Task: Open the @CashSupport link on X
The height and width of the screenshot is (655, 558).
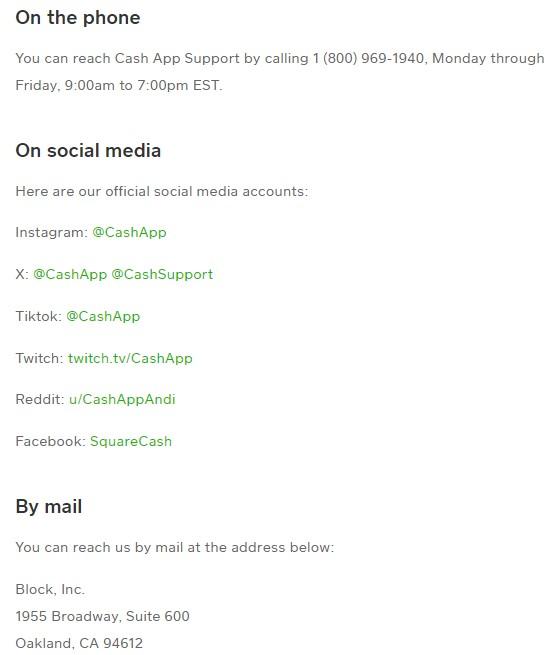Action: (162, 274)
